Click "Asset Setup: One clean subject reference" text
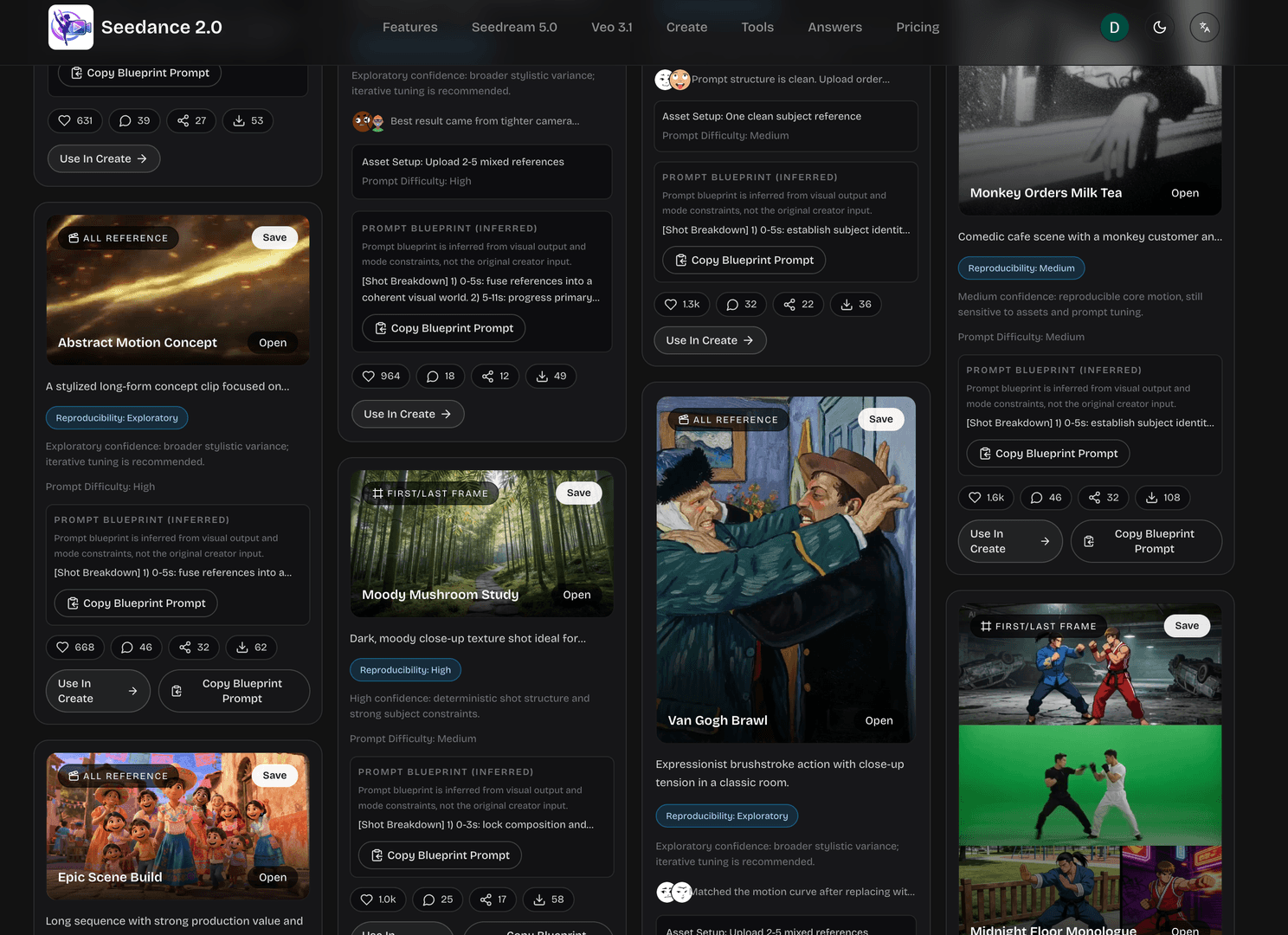Image resolution: width=1288 pixels, height=935 pixels. [762, 116]
